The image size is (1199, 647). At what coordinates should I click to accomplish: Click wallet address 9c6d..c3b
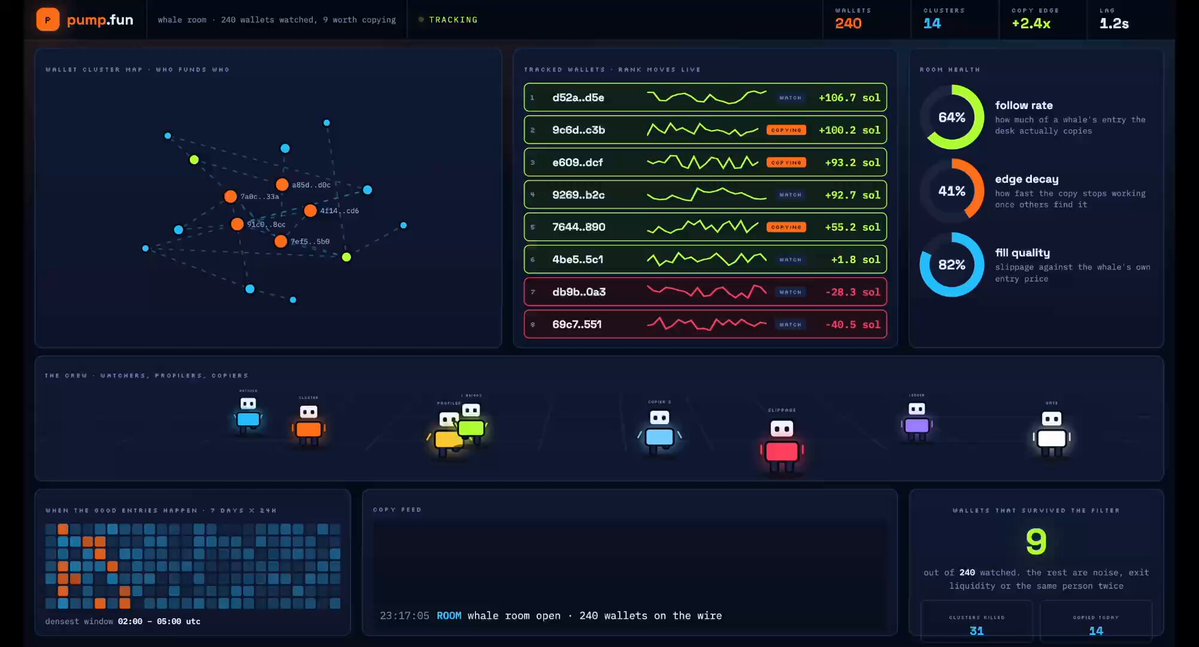579,130
